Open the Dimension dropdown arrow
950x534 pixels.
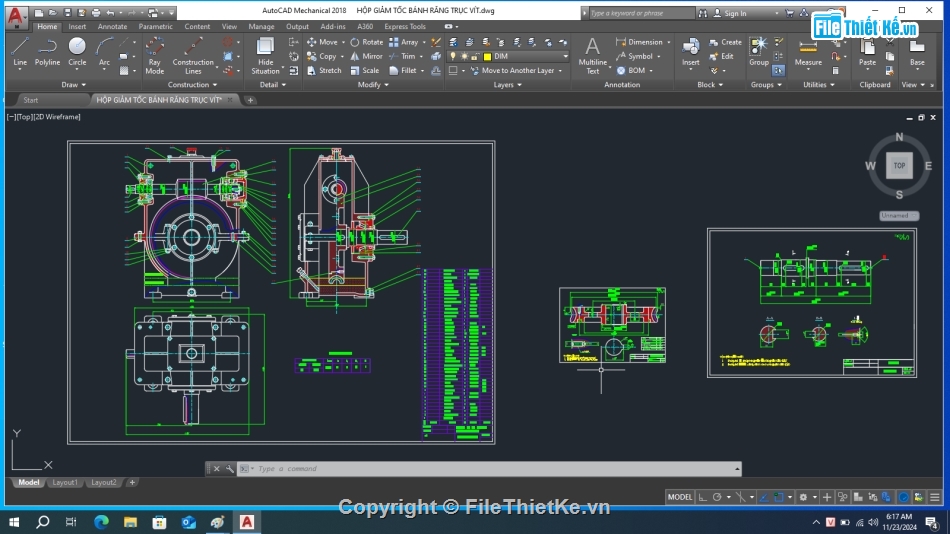669,42
